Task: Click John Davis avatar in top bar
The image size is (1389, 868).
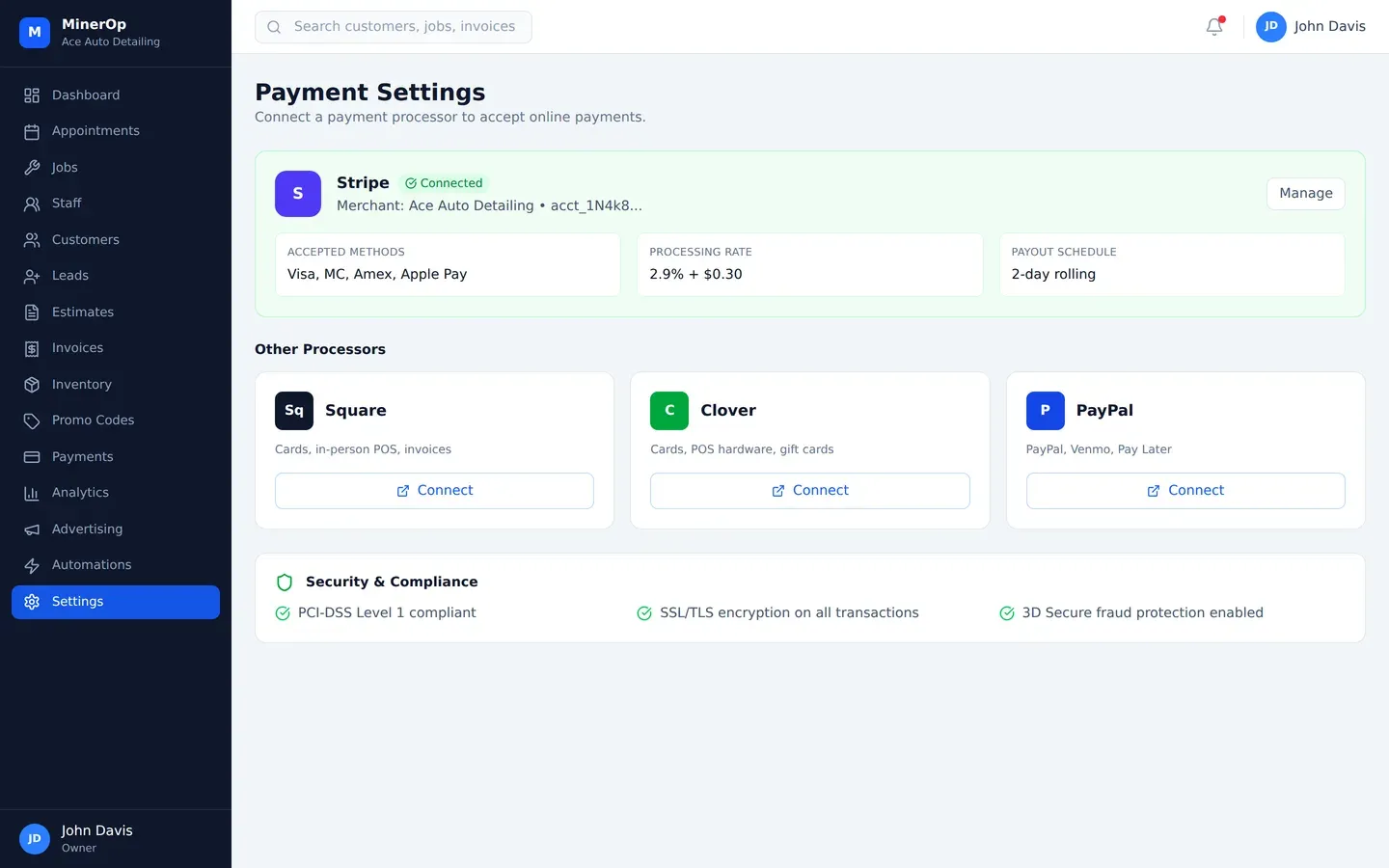Action: tap(1270, 27)
